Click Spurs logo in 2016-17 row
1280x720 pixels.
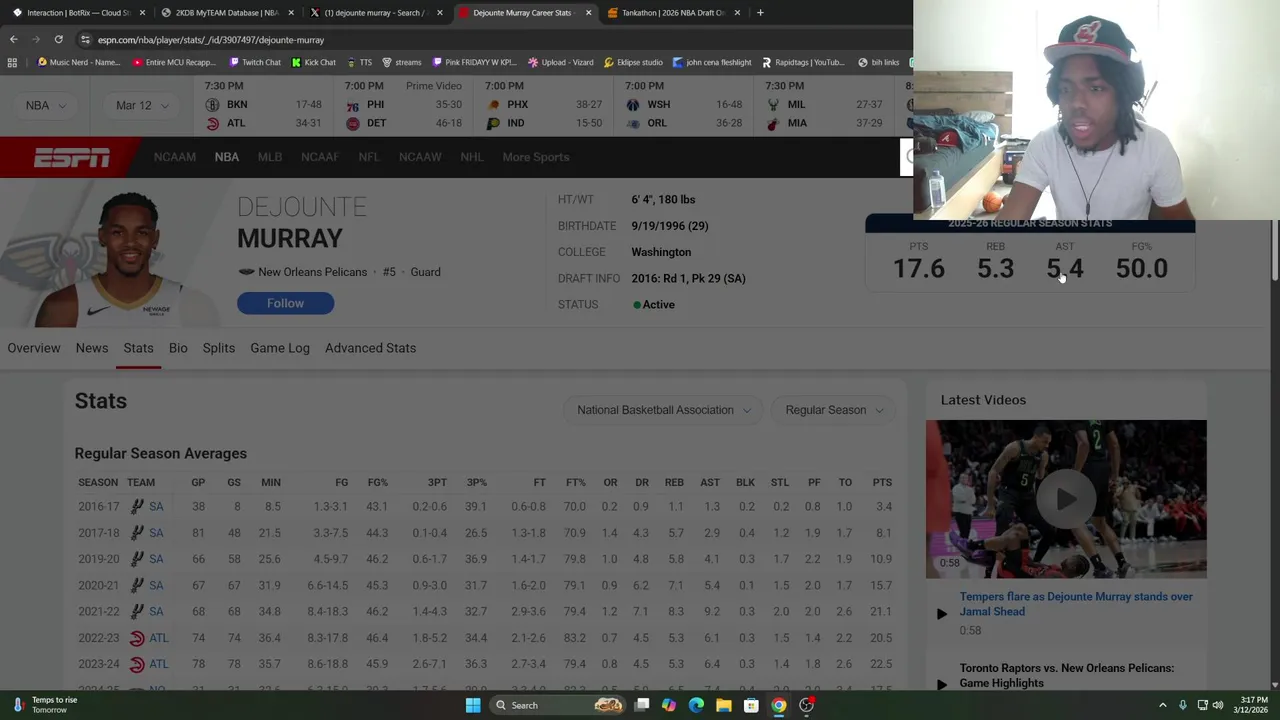(x=137, y=507)
